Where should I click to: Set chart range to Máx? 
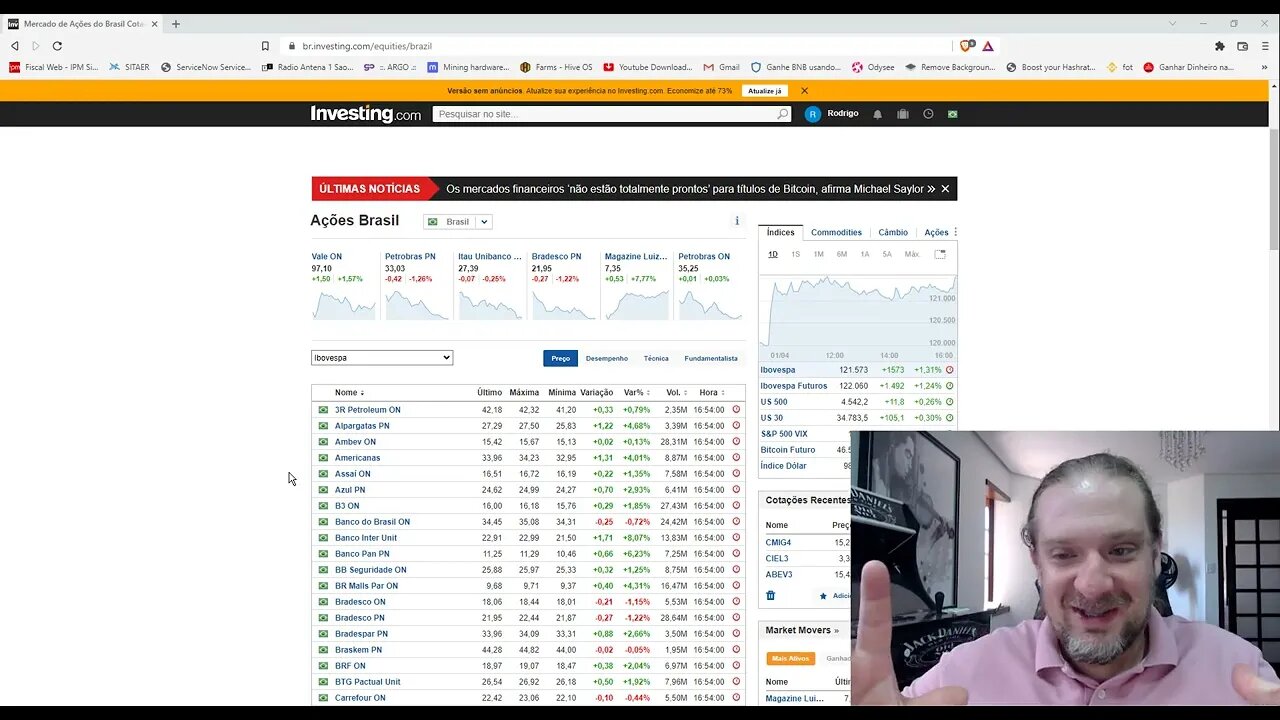[x=912, y=254]
